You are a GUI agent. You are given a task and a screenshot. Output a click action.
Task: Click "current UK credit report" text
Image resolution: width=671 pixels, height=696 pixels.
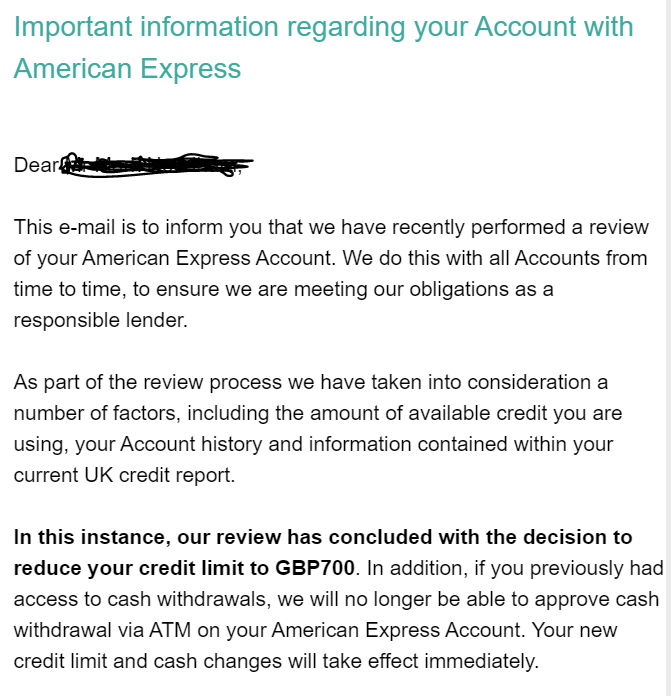tap(124, 475)
